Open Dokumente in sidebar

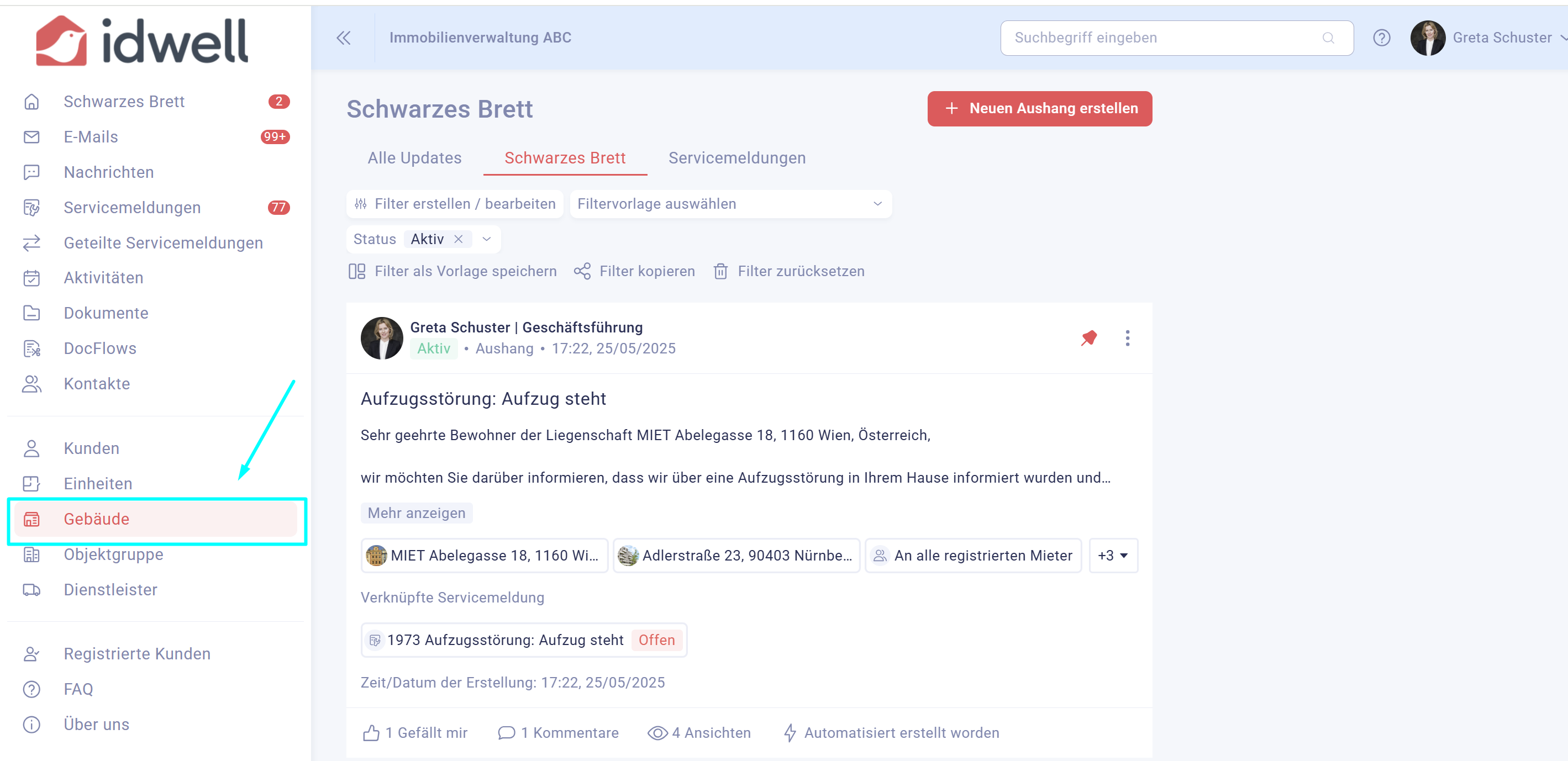[x=106, y=313]
